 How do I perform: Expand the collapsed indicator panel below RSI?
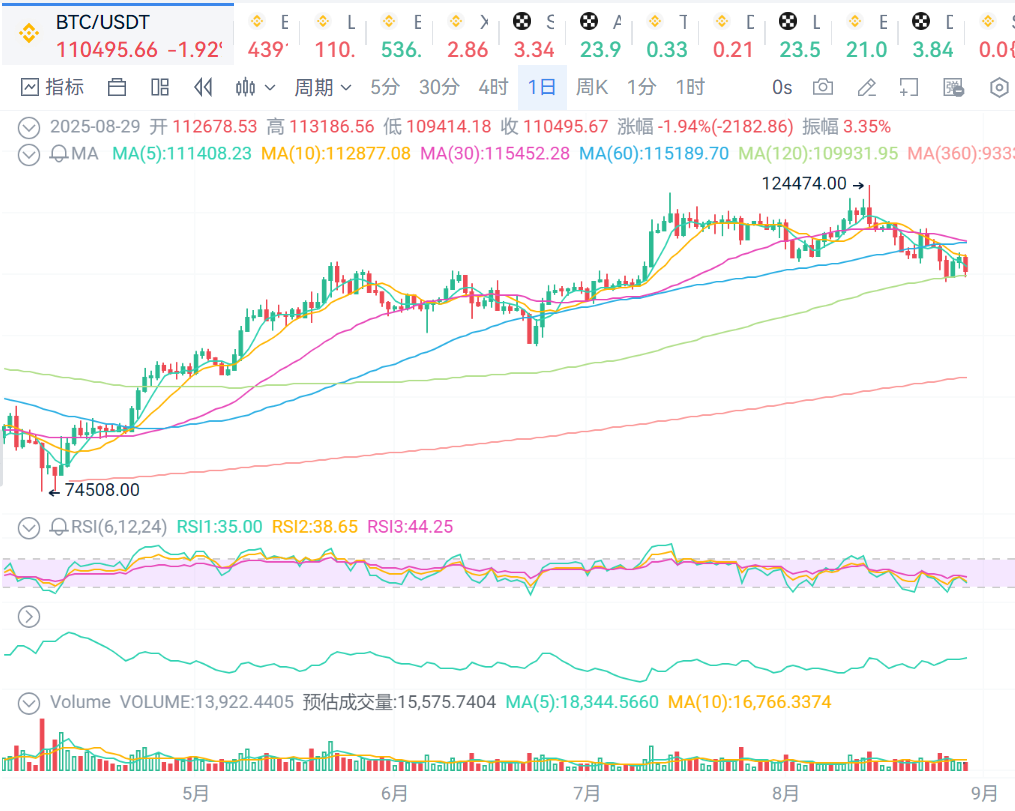tap(28, 616)
